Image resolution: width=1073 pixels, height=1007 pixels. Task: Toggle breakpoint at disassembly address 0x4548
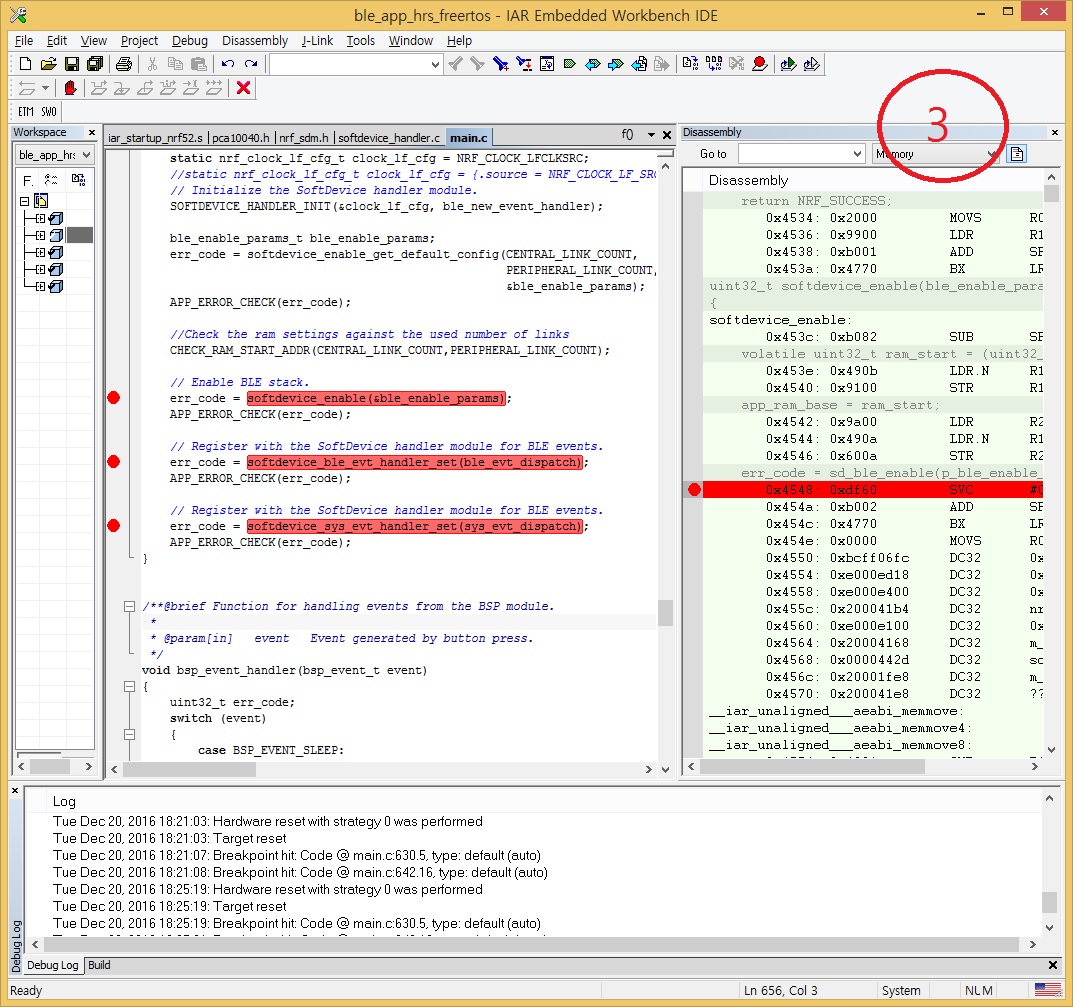[694, 489]
